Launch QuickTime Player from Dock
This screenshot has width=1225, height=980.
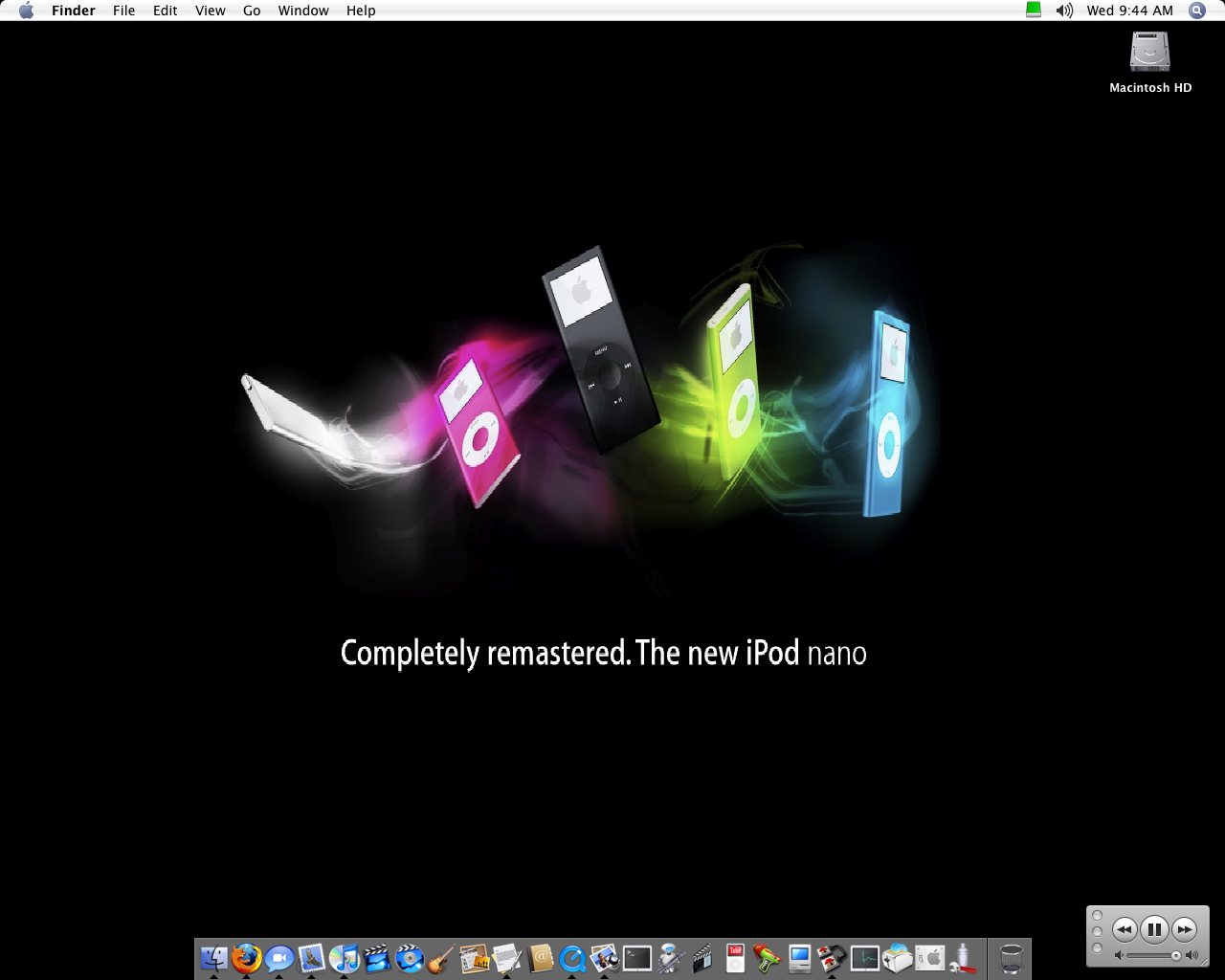click(x=572, y=957)
